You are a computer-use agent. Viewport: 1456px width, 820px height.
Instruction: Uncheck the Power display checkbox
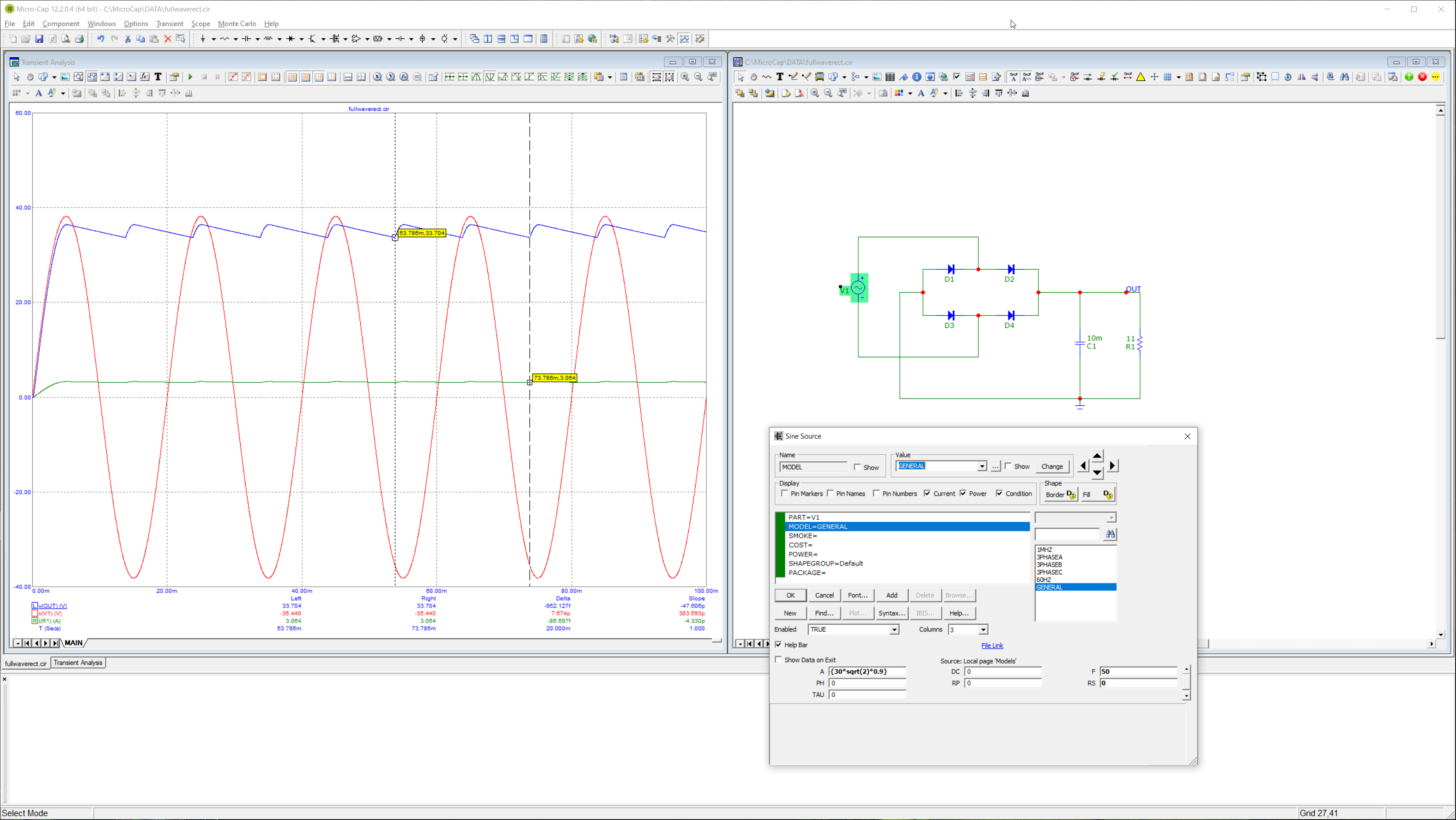(963, 494)
